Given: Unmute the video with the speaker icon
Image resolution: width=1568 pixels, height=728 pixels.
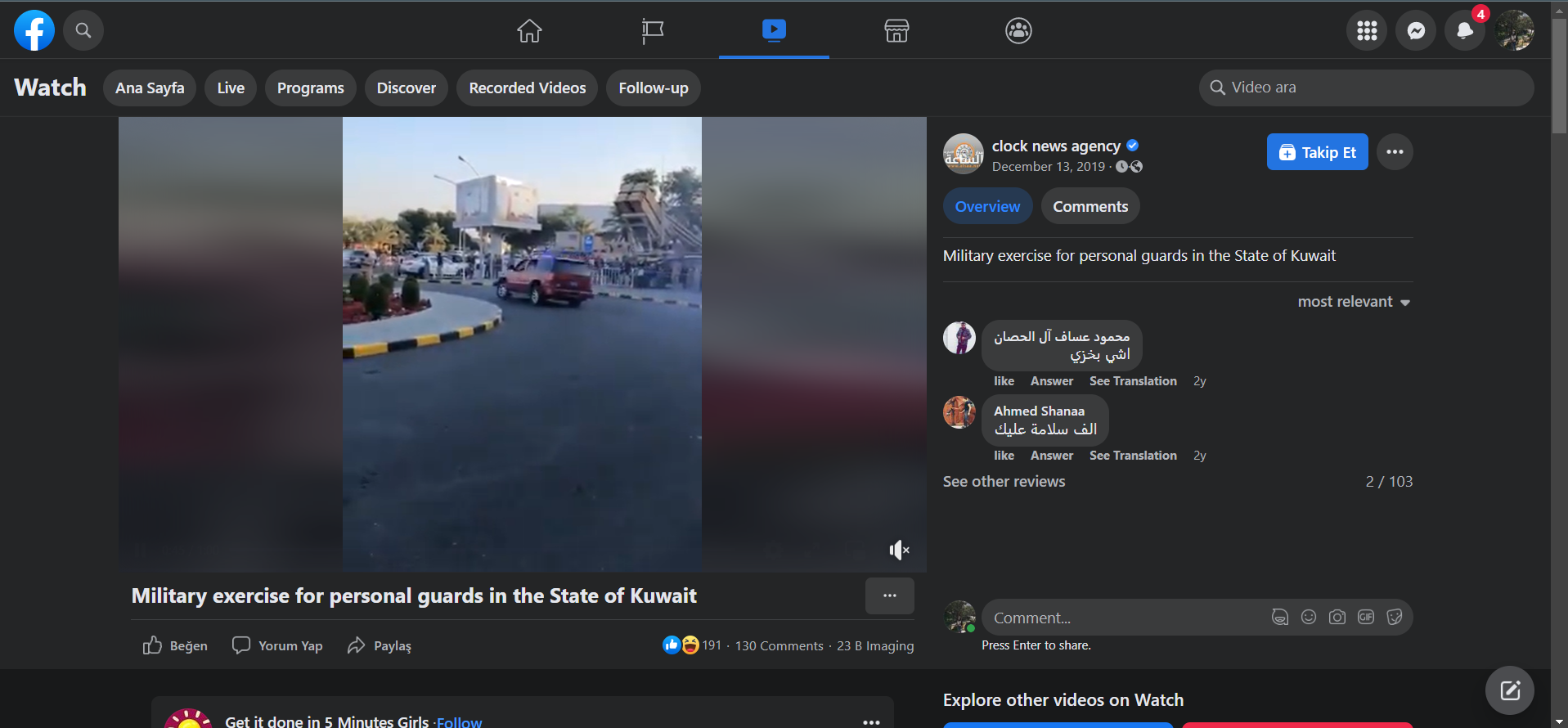Looking at the screenshot, I should tap(899, 550).
